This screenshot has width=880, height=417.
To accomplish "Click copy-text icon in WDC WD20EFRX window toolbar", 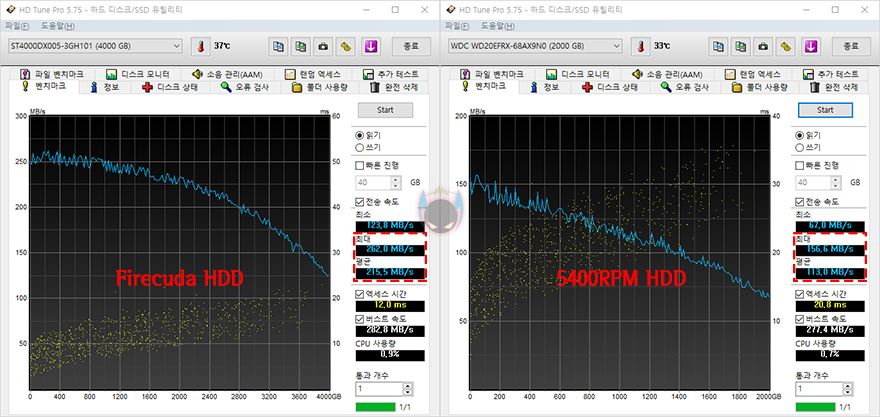I will click(718, 47).
